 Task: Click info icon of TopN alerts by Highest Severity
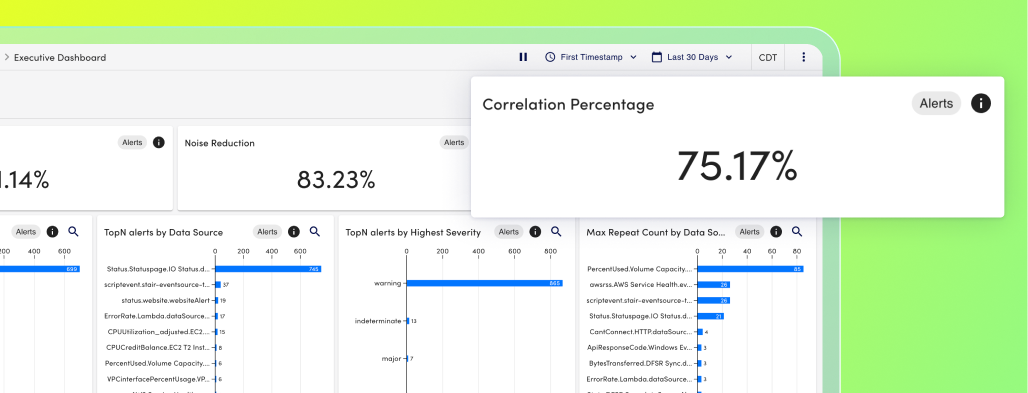pyautogui.click(x=535, y=232)
